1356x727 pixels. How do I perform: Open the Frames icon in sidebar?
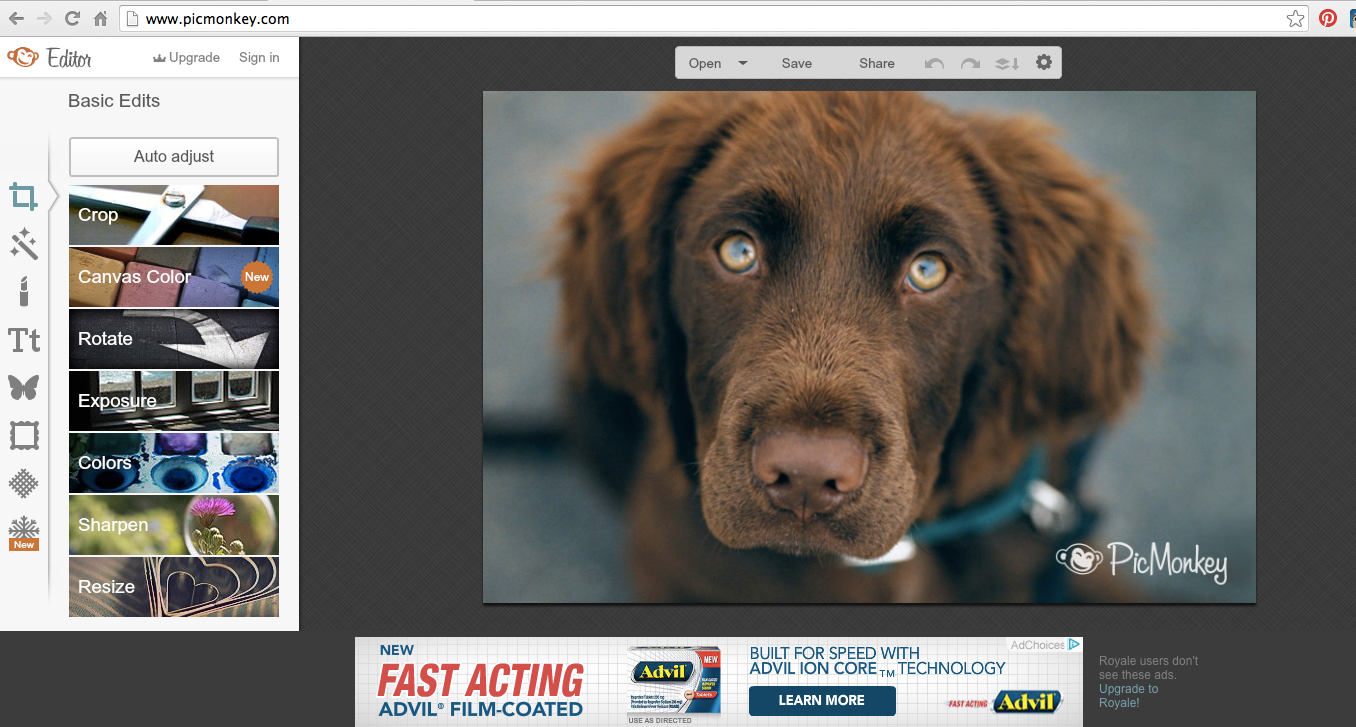24,436
